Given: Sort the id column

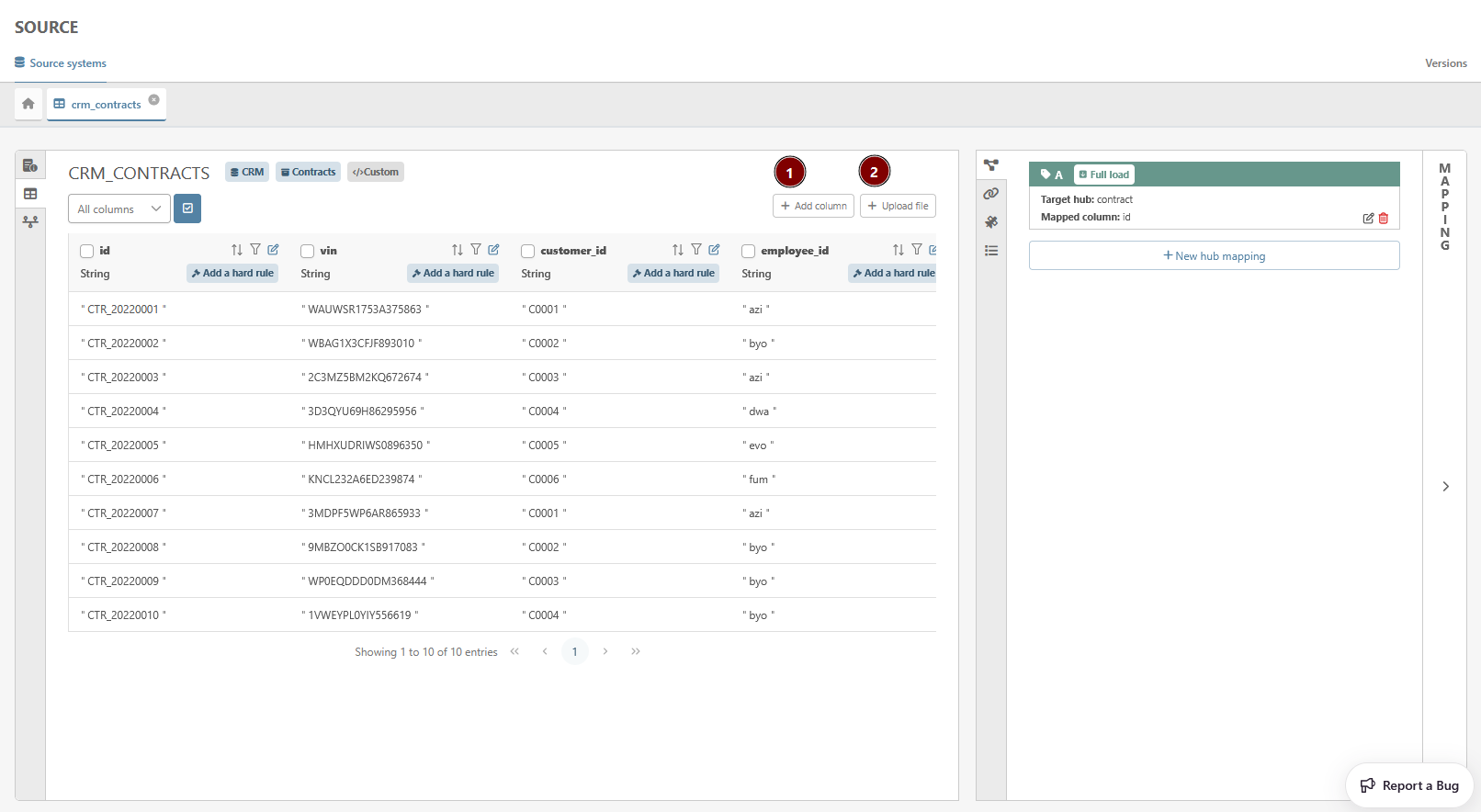Looking at the screenshot, I should [x=237, y=250].
